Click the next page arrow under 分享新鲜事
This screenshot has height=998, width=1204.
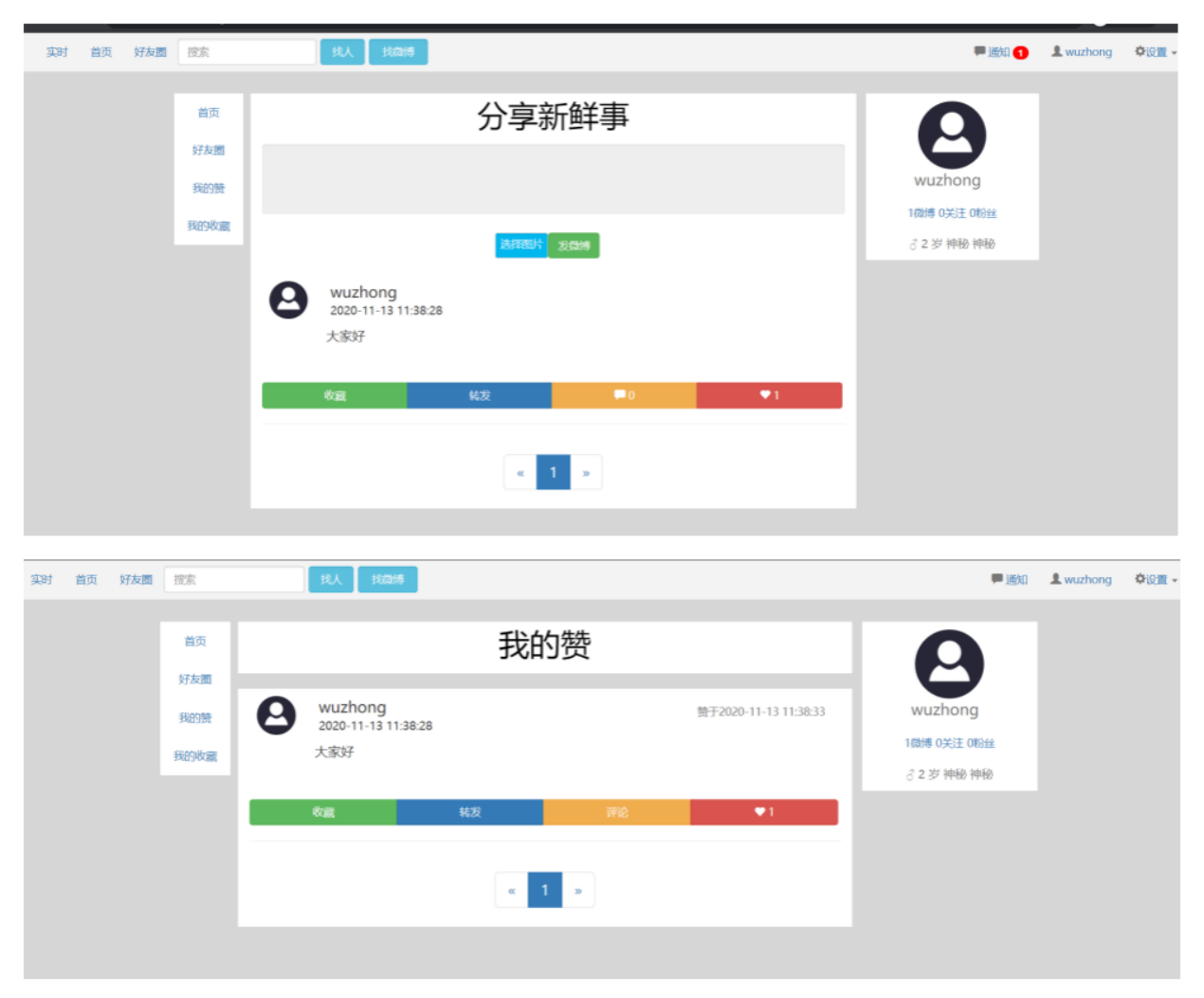[x=586, y=473]
